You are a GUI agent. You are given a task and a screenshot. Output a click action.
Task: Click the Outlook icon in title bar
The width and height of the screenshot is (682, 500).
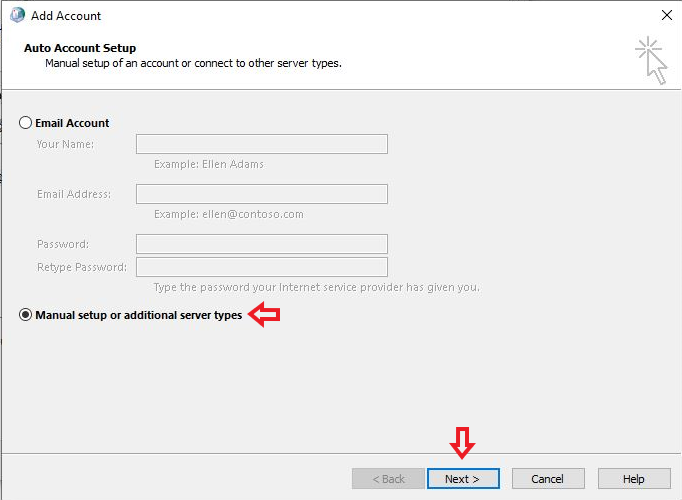coord(17,15)
